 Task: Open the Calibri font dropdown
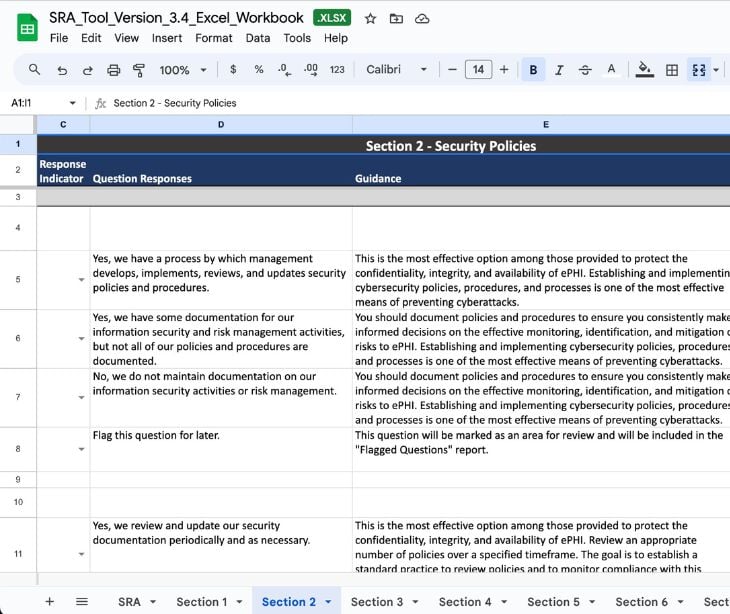pos(397,70)
